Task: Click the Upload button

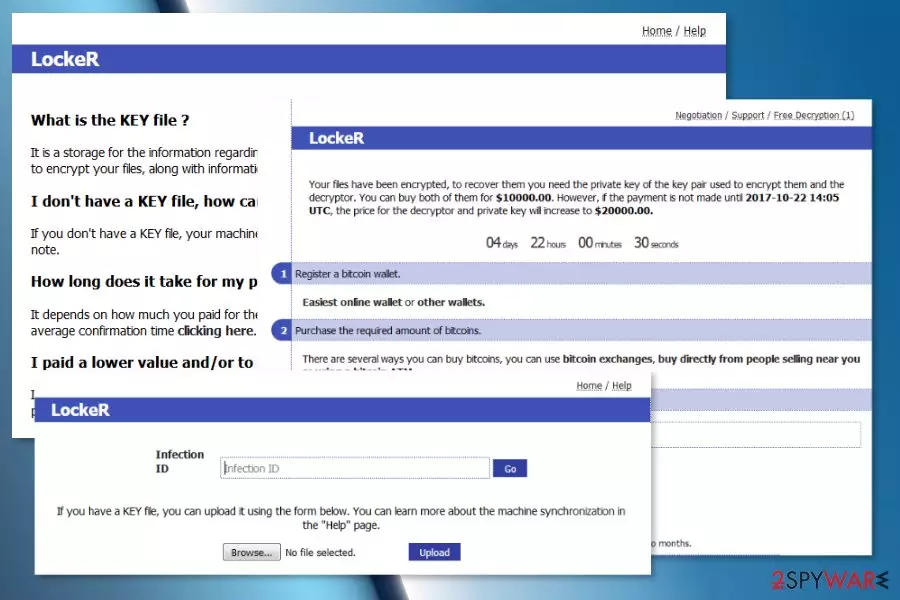Action: tap(435, 552)
